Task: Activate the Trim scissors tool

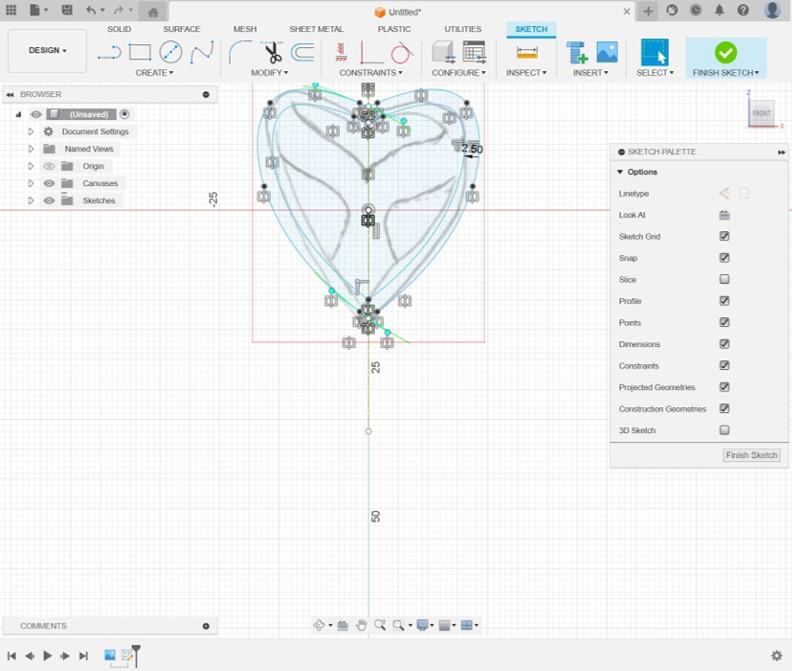Action: [272, 52]
